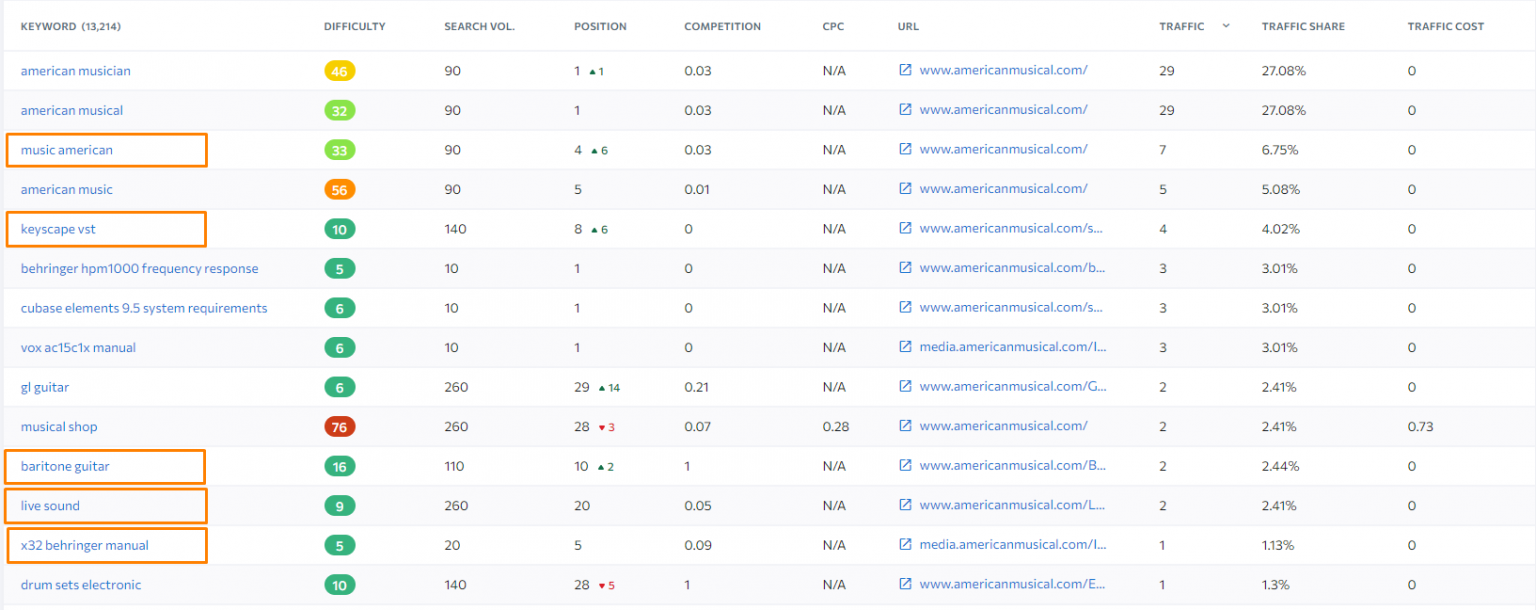Click external link icon in american musician row
The width and height of the screenshot is (1536, 610).
tap(905, 70)
